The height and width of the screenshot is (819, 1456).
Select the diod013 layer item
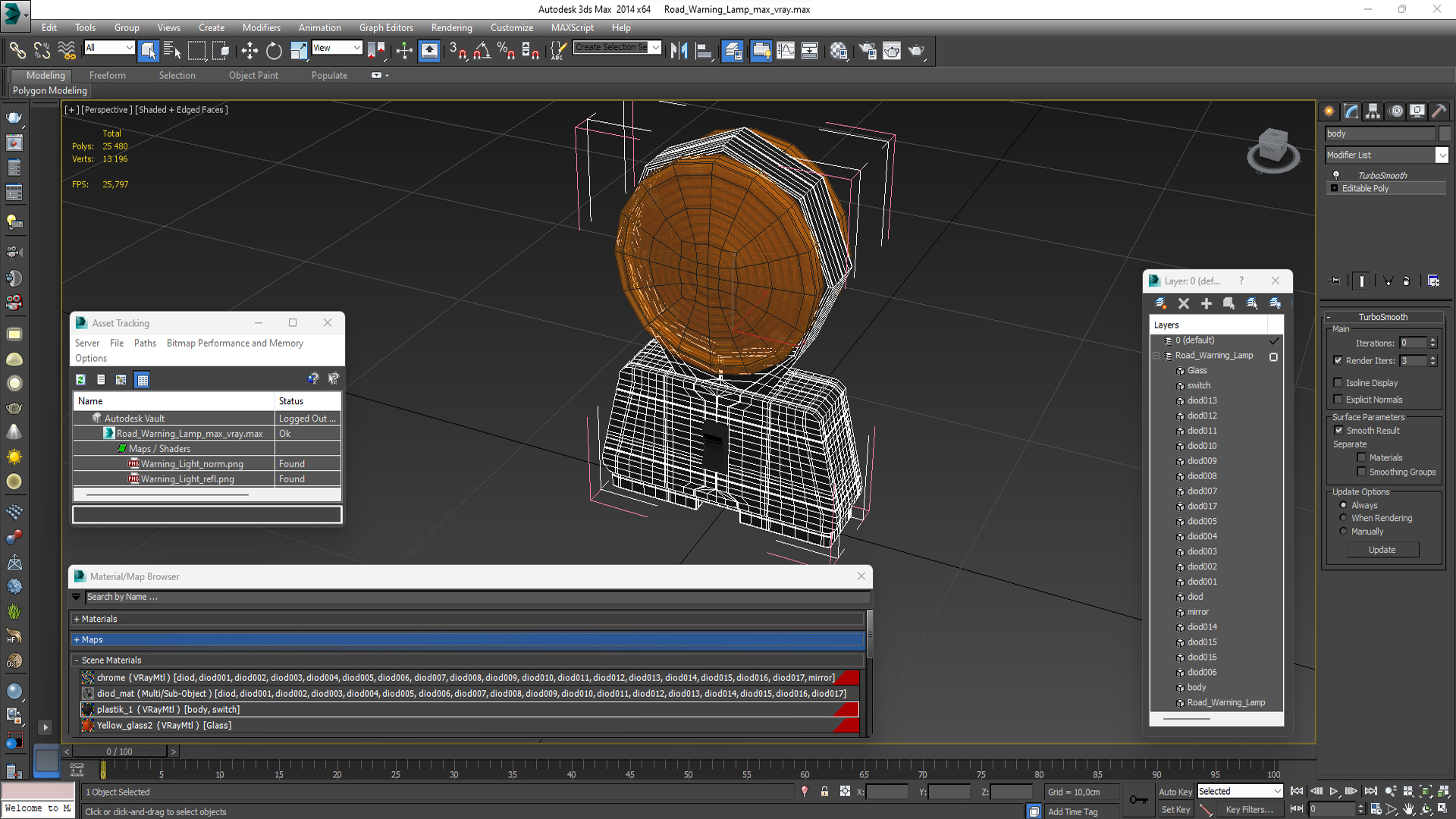[x=1202, y=400]
